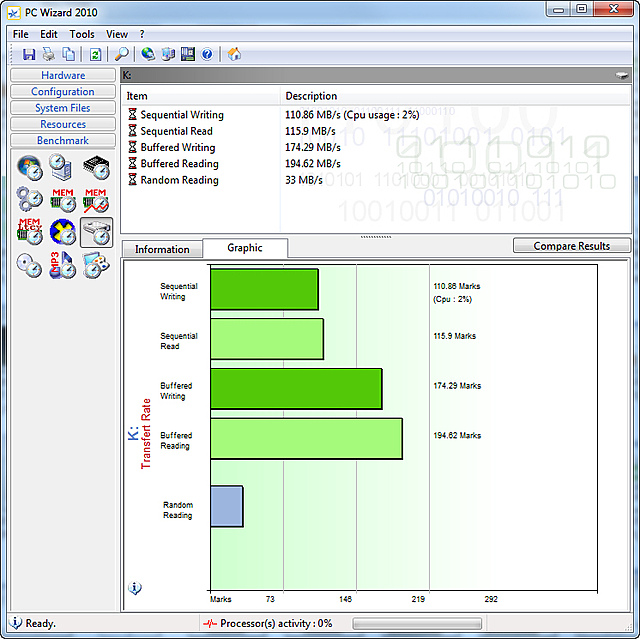Open the ? help menu
This screenshot has width=640, height=639.
(x=142, y=34)
